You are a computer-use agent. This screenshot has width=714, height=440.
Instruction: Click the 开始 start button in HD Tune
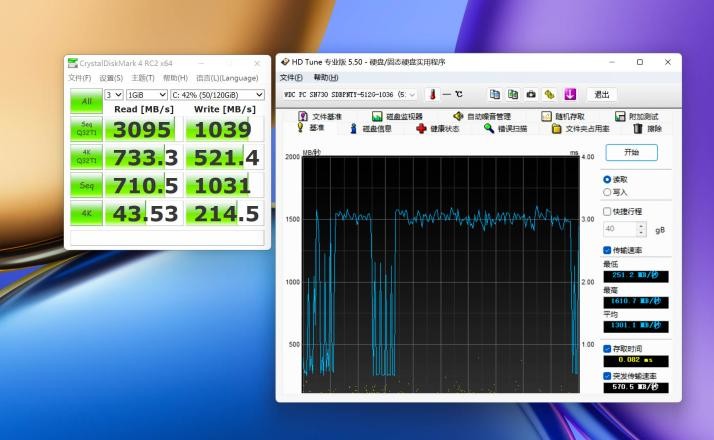tap(632, 152)
